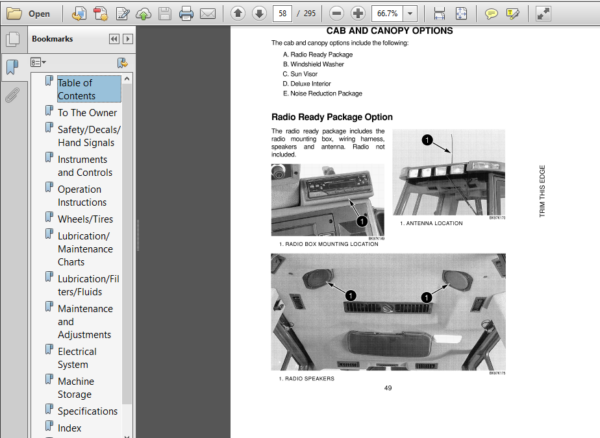Open the bookmarks options menu dropdown

pyautogui.click(x=38, y=62)
